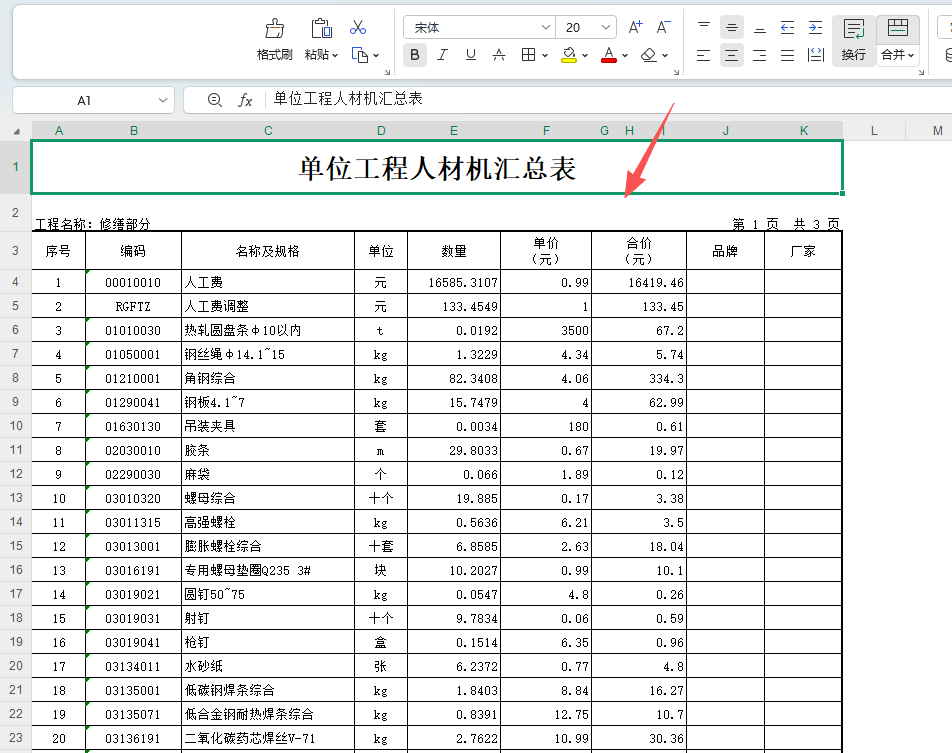Click the Increase Indent icon
Viewport: 952px width, 753px height.
[815, 27]
